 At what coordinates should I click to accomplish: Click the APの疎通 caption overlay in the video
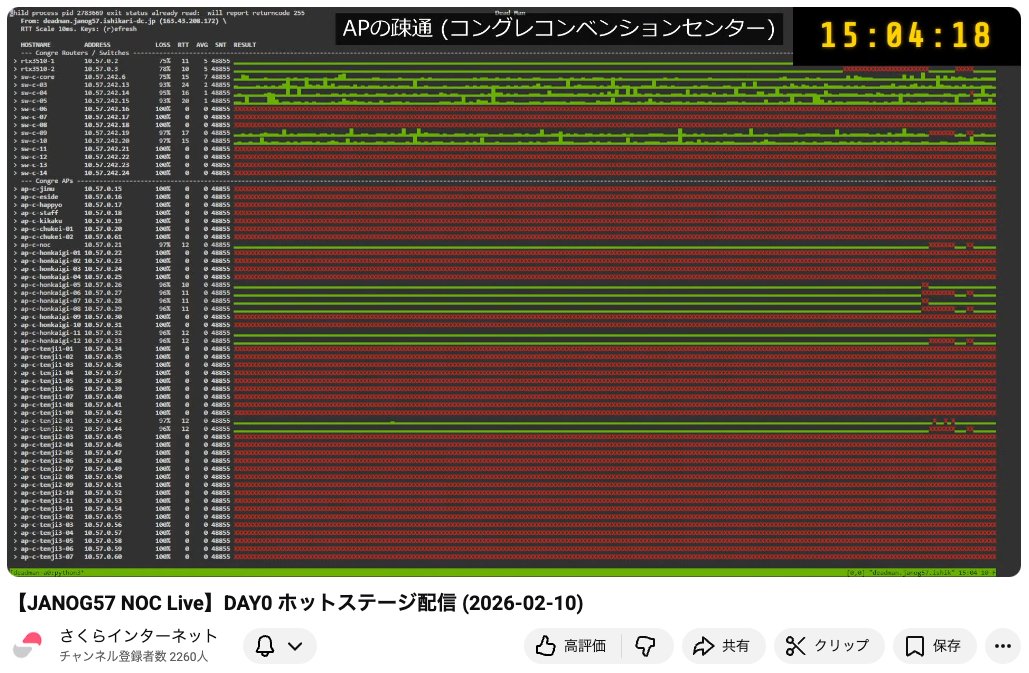point(558,28)
